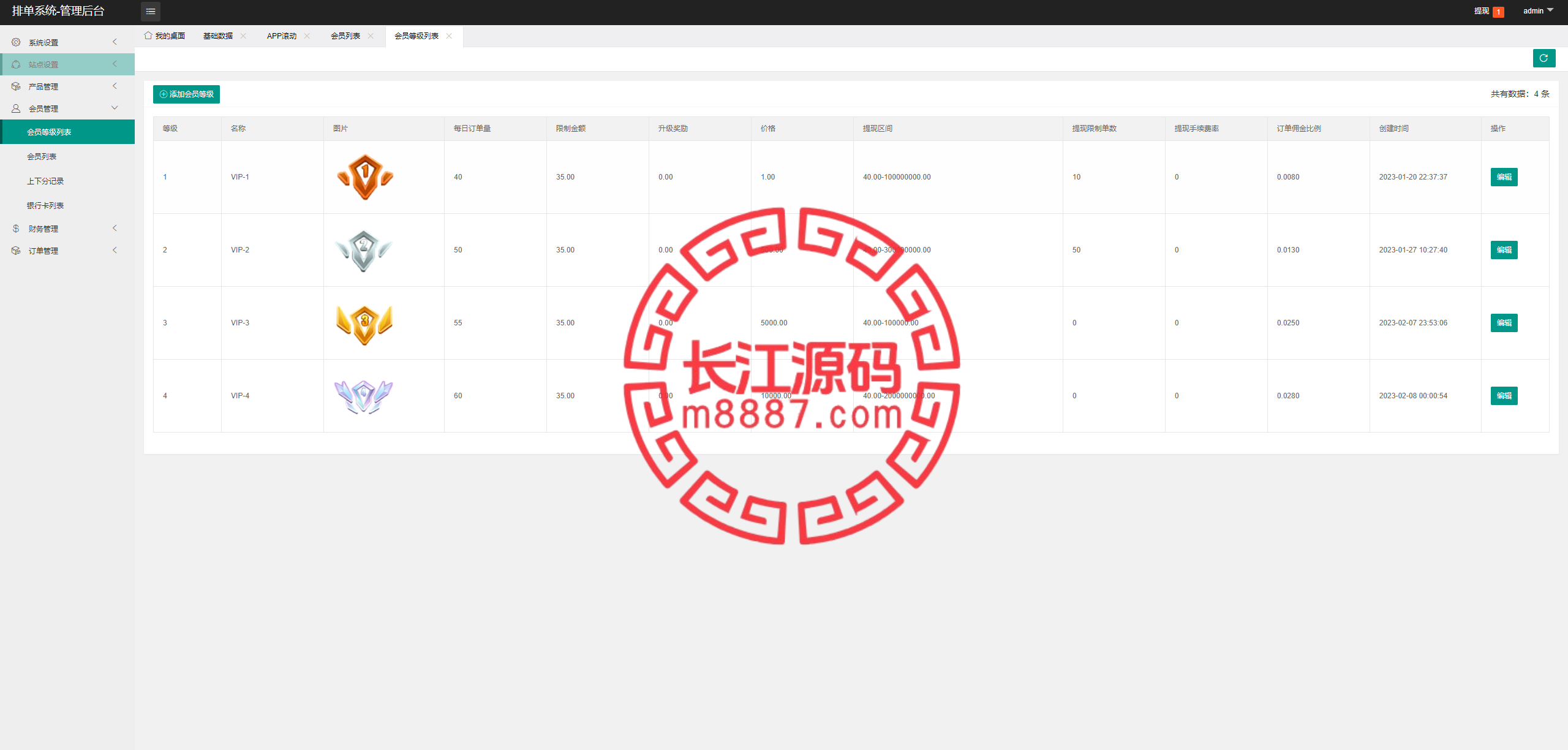The height and width of the screenshot is (750, 1568).
Task: Open 上下分记录 in the sidebar
Action: click(67, 181)
